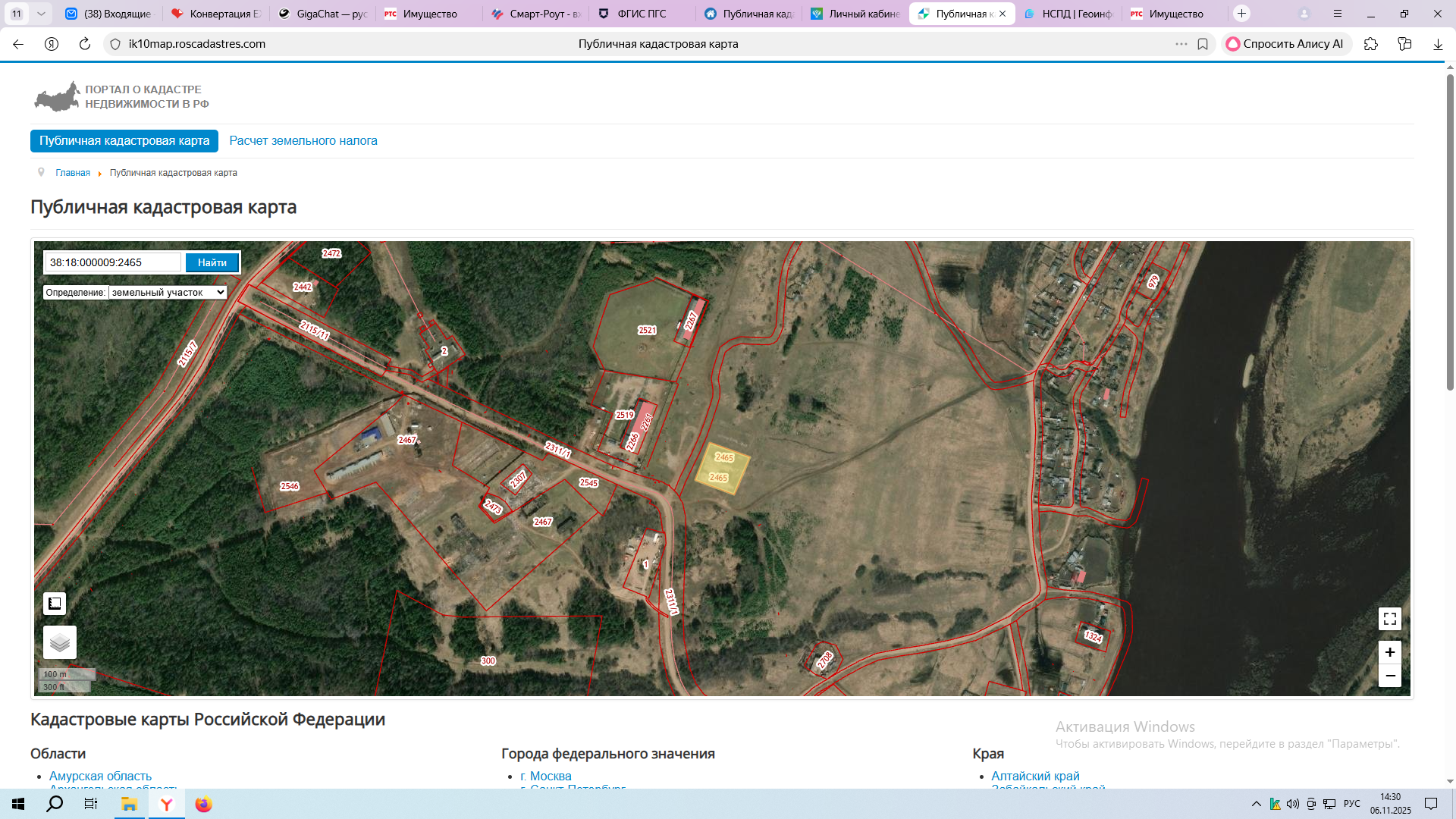Open browser extensions puzzle icon
The image size is (1456, 819).
click(1370, 44)
